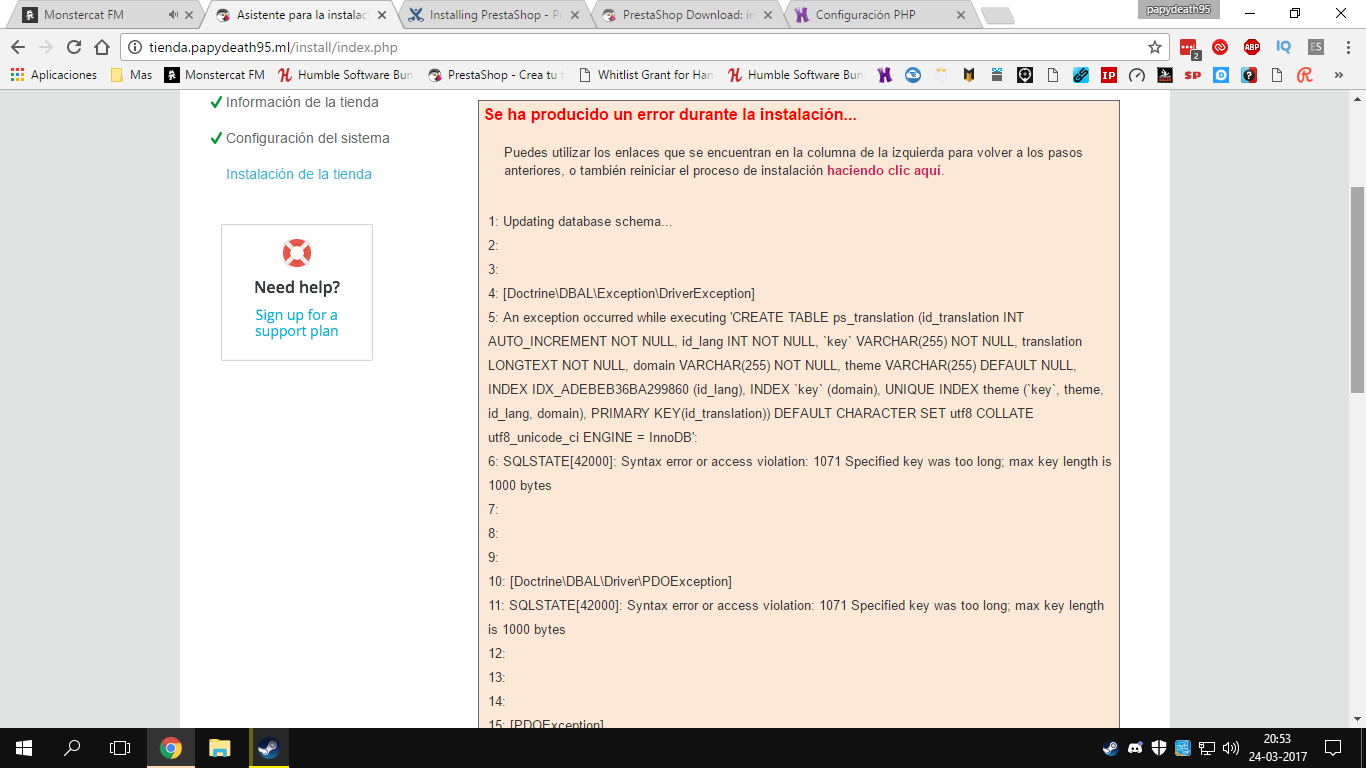Open the red SP bookmark
The image size is (1366, 768).
tap(1193, 75)
